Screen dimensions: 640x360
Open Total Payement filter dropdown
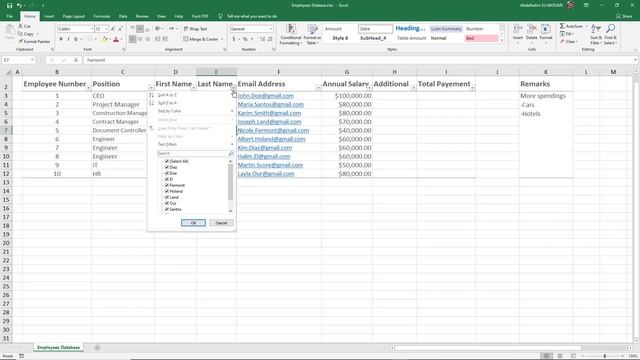pos(473,88)
